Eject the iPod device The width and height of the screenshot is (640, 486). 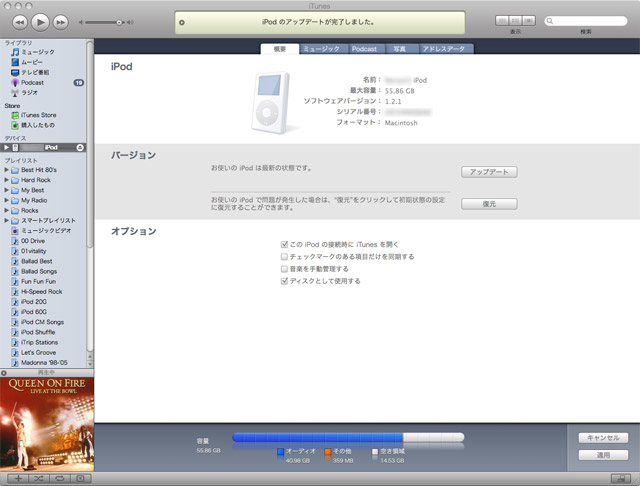click(80, 148)
